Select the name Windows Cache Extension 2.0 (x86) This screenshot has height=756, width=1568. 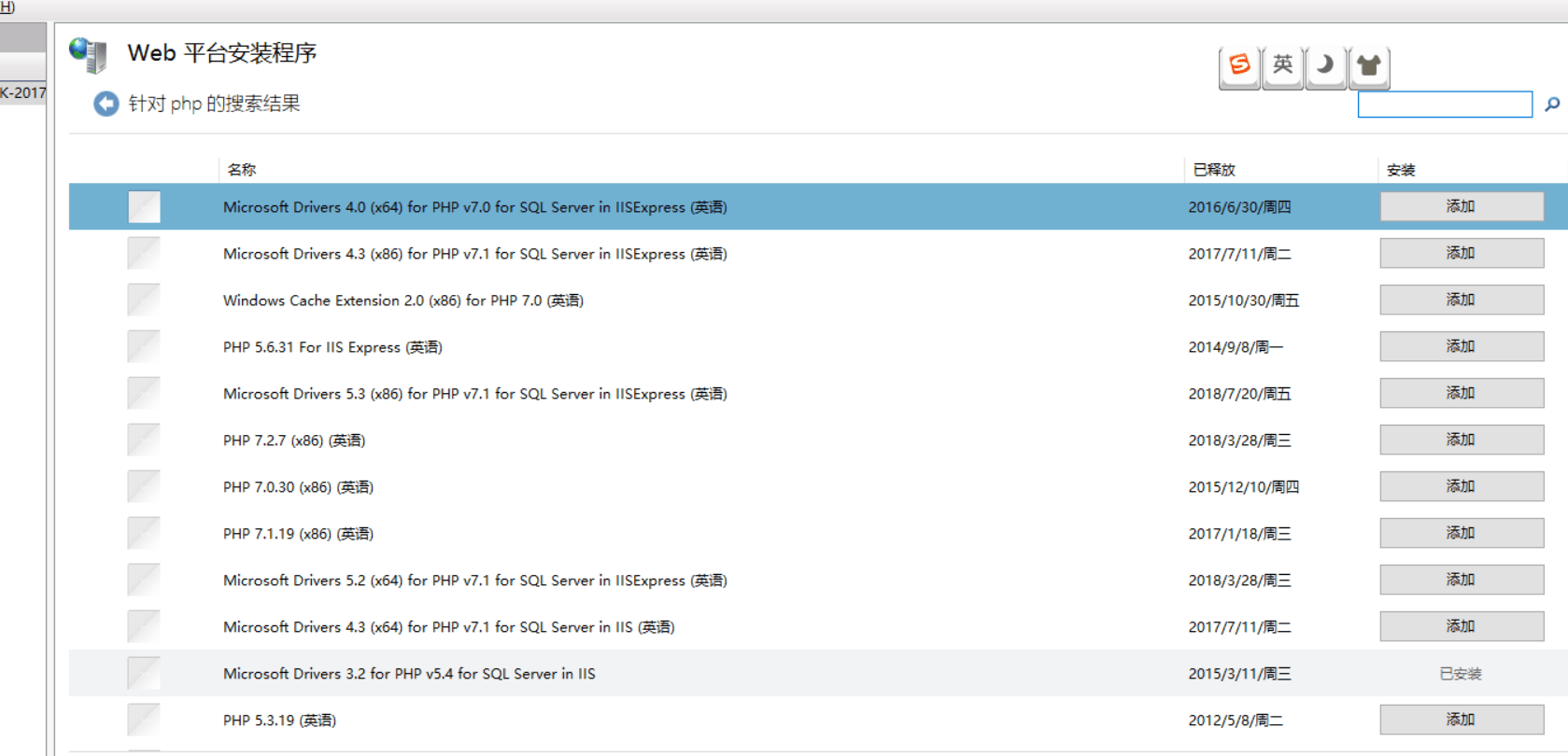(403, 301)
